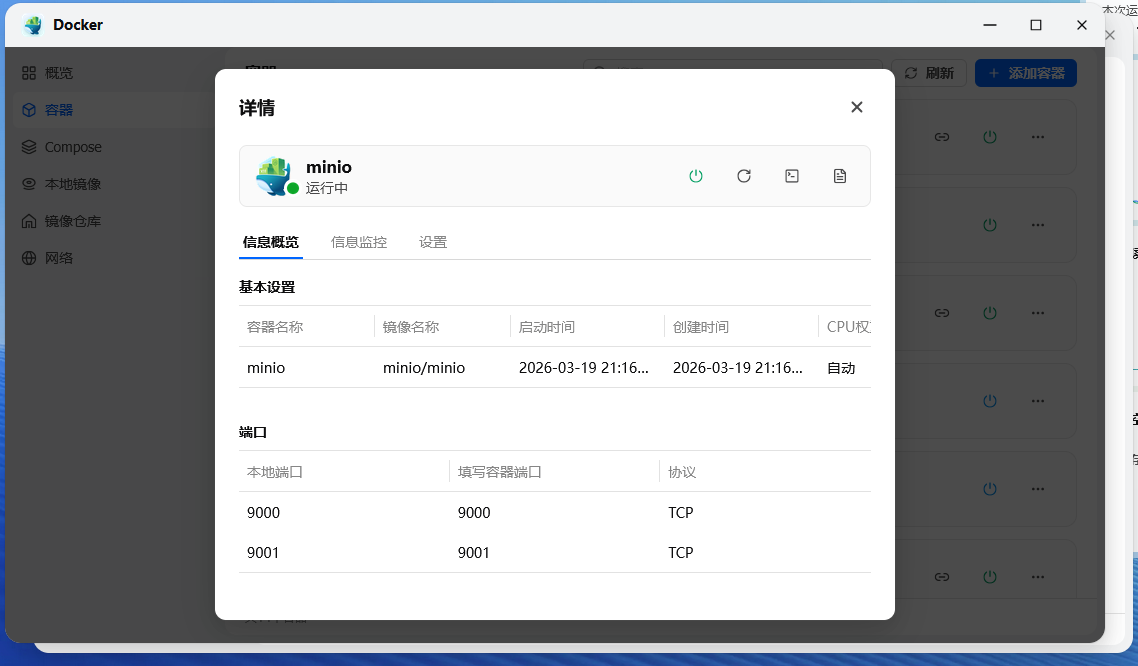Click the link icon in third container row

942,313
